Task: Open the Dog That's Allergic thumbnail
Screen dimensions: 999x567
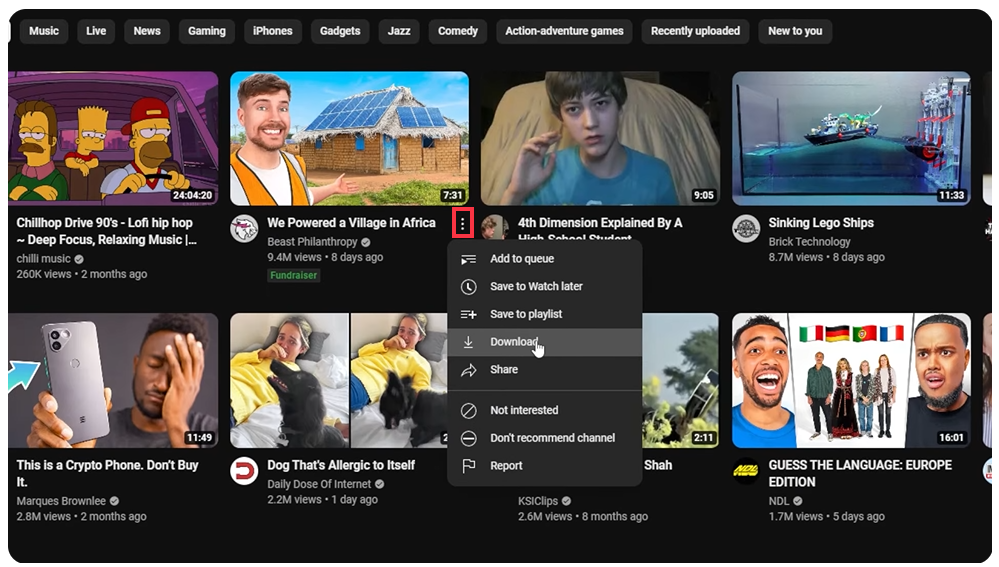Action: tap(339, 380)
